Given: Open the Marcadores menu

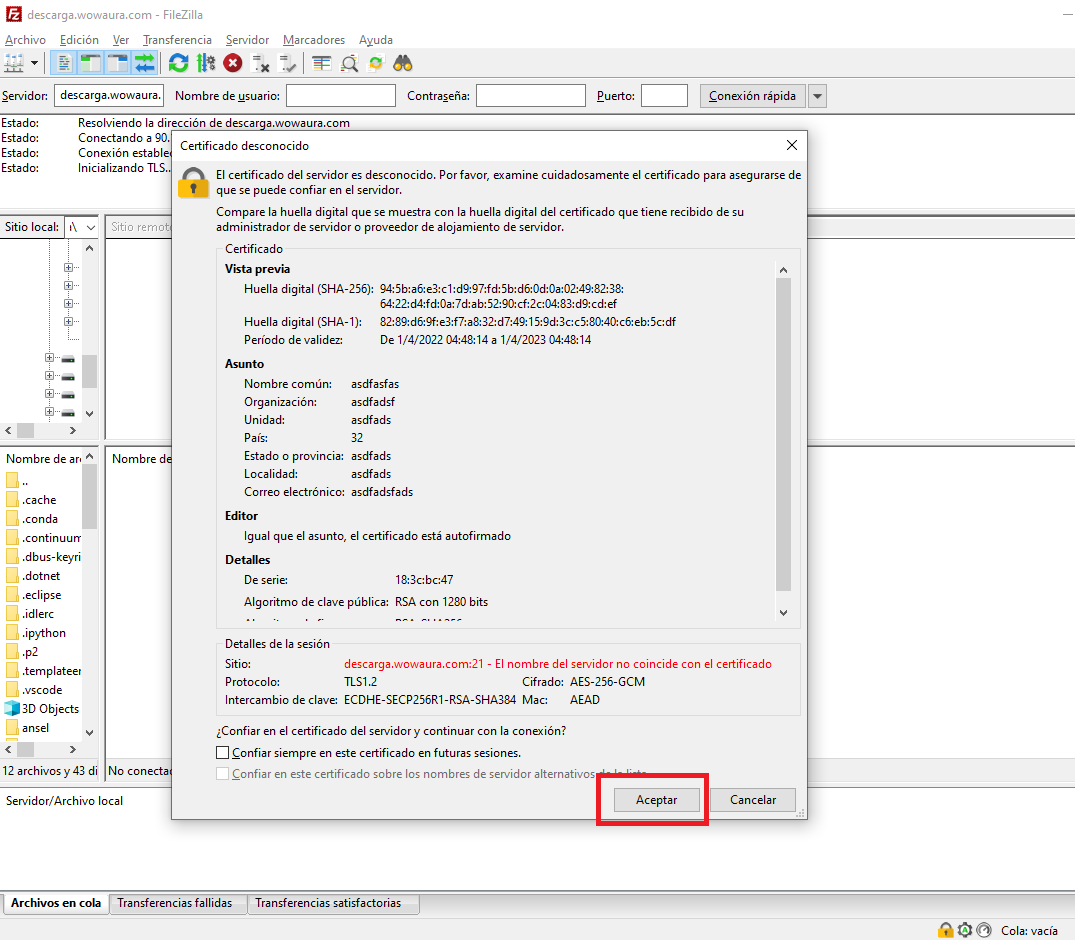Looking at the screenshot, I should 314,40.
